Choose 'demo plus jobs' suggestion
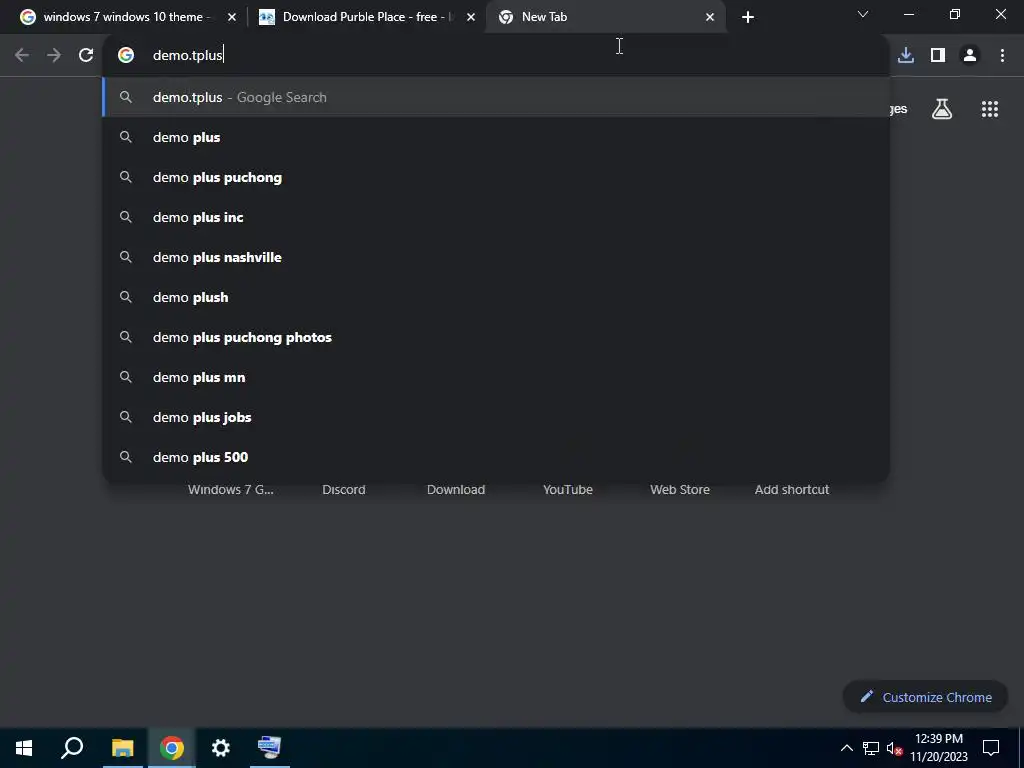Image resolution: width=1024 pixels, height=768 pixels. [496, 417]
